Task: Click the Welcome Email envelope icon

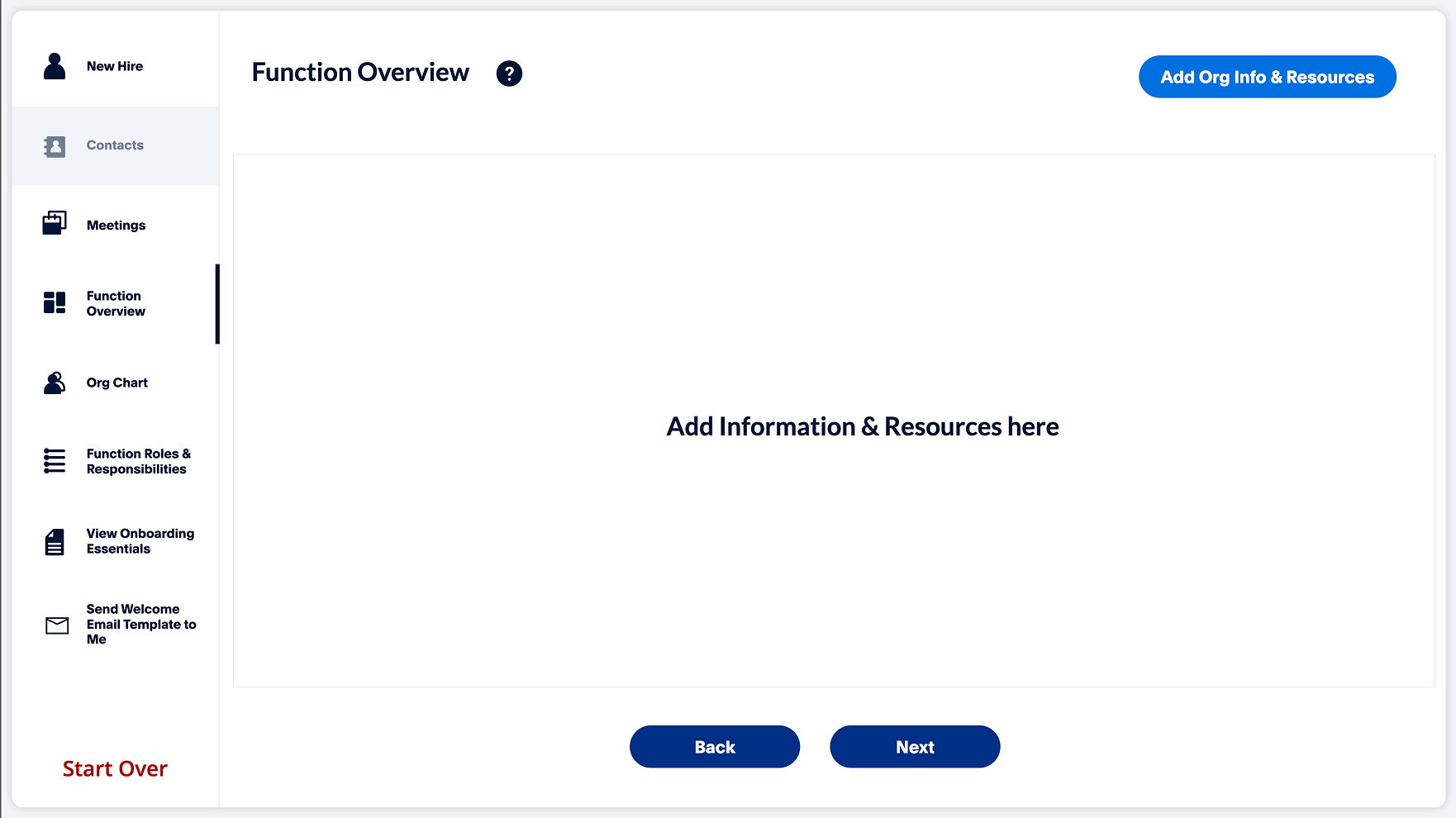Action: click(x=57, y=625)
